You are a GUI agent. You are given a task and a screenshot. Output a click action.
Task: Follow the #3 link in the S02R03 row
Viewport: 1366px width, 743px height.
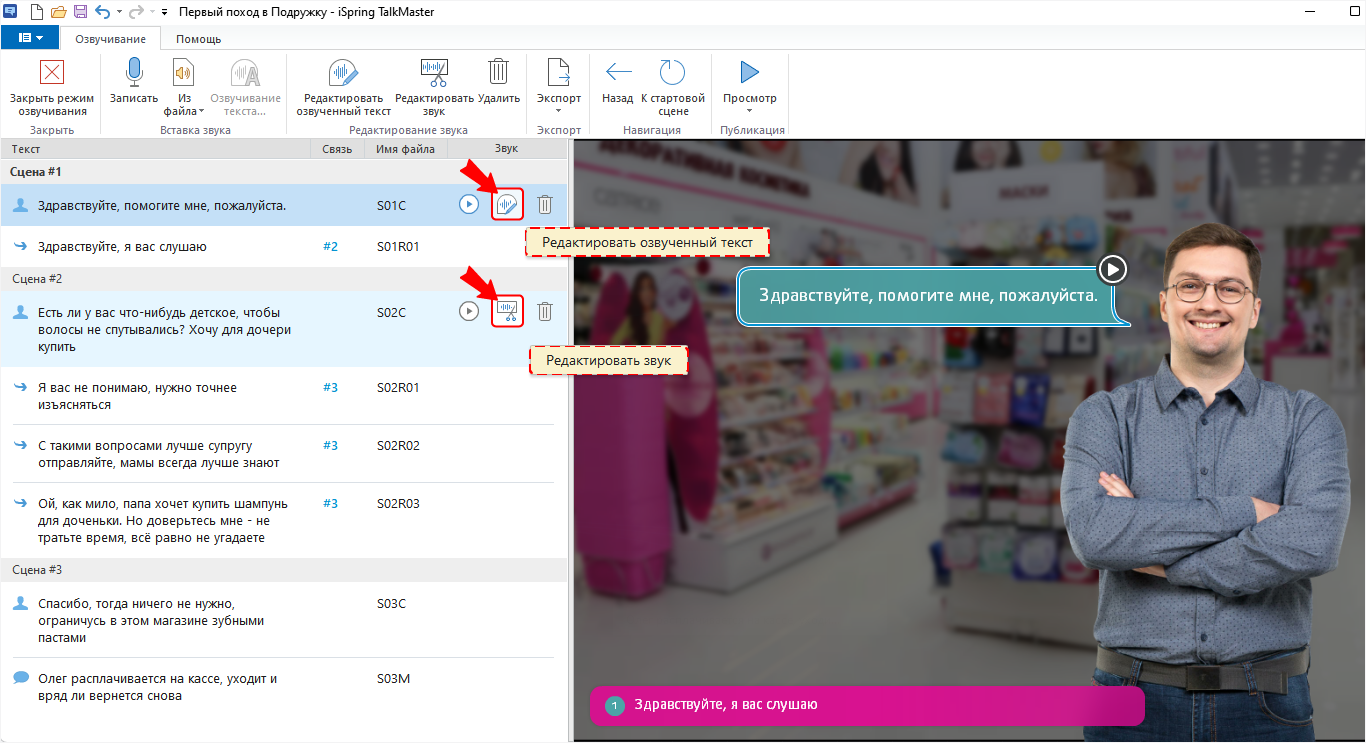331,503
